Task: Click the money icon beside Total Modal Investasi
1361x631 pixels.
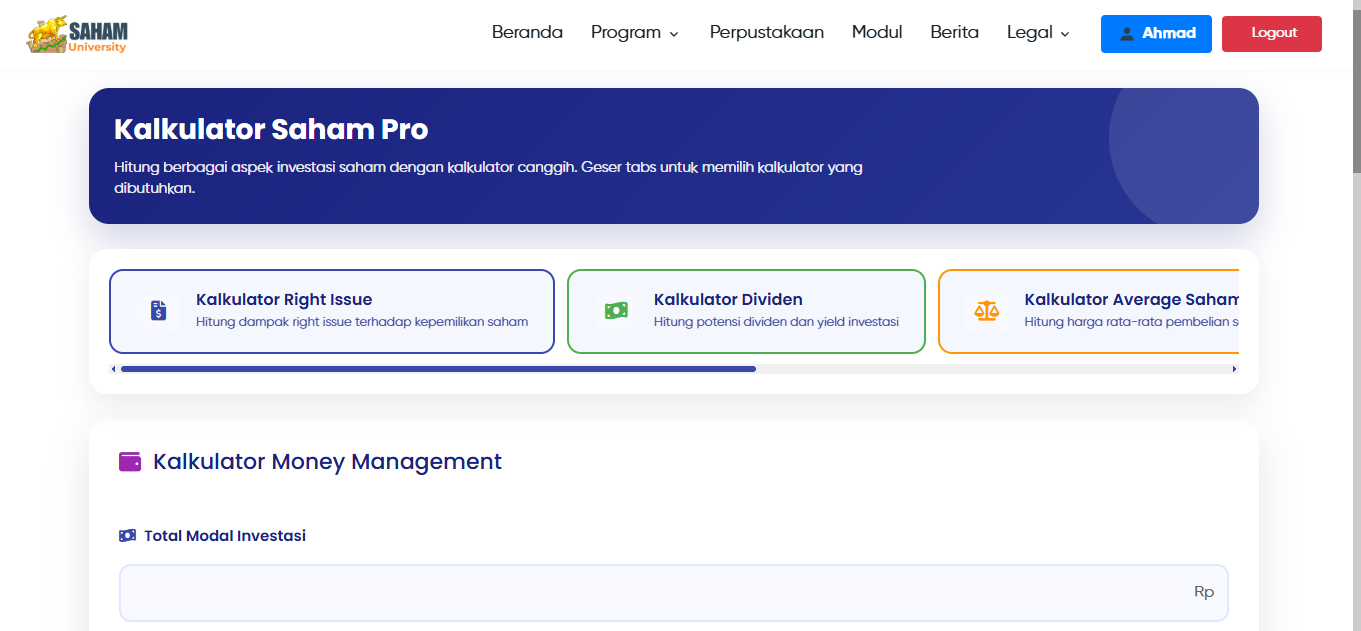Action: 128,535
